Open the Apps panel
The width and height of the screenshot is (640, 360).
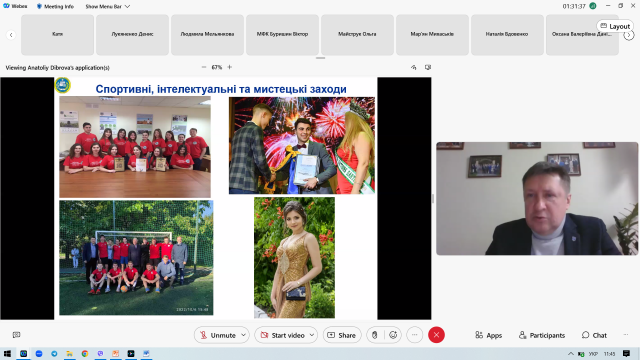pyautogui.click(x=489, y=335)
